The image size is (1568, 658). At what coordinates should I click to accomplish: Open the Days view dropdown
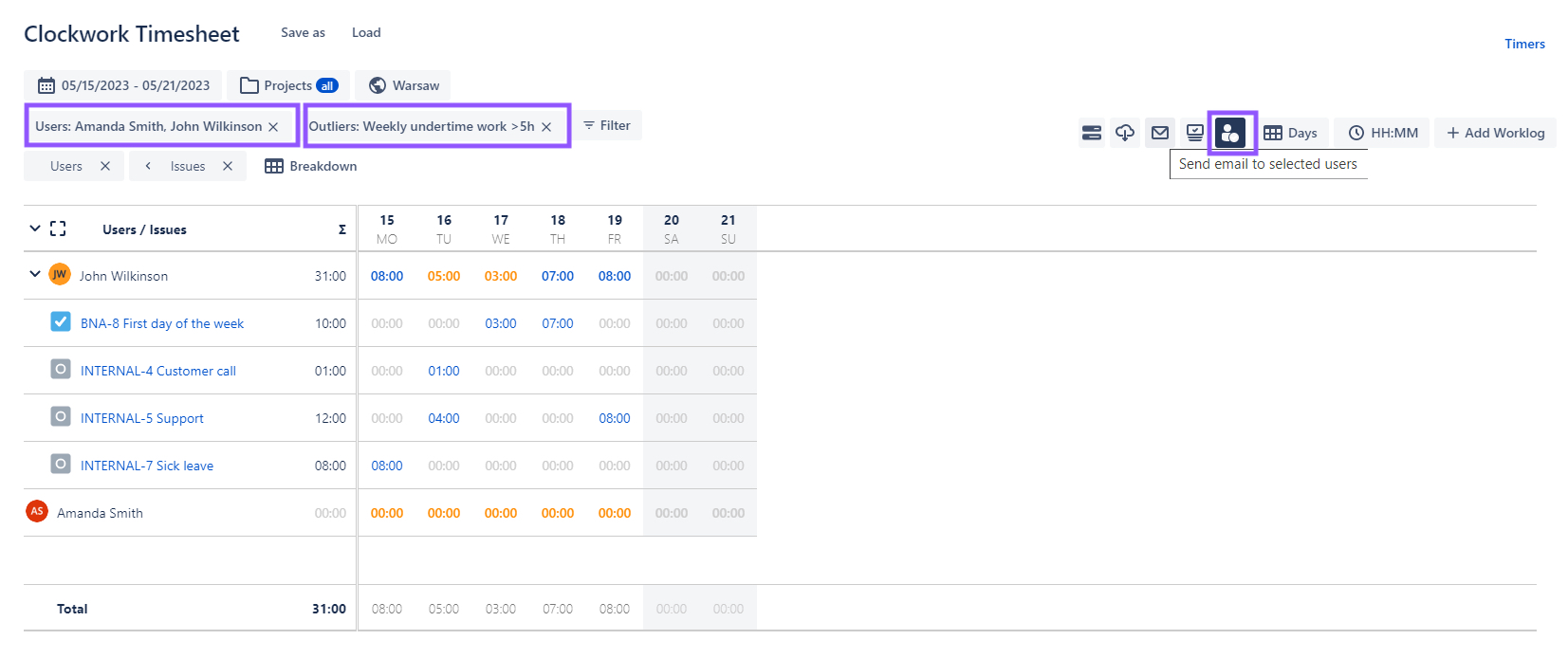coord(1291,133)
